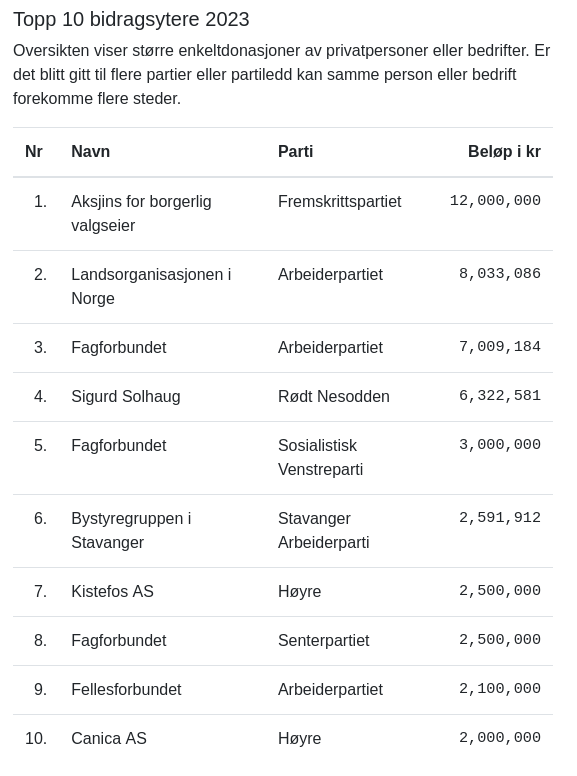Select Sosialistisk Venstreparti party cell

pos(320,457)
